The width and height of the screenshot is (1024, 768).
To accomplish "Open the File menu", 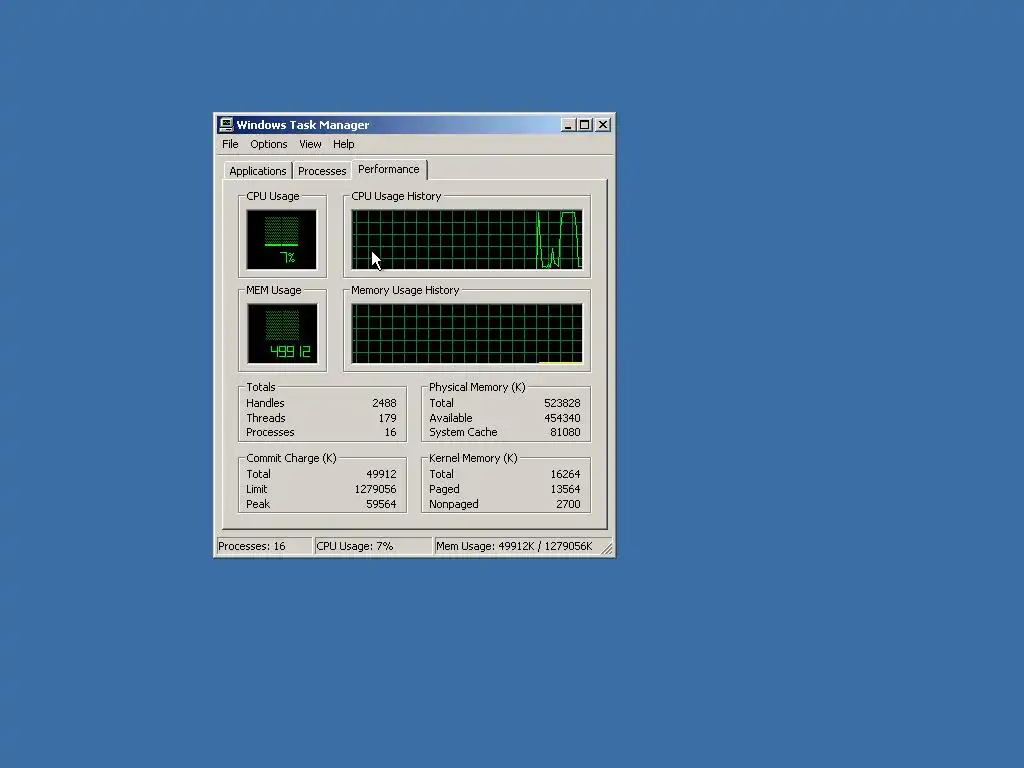I will [x=230, y=144].
